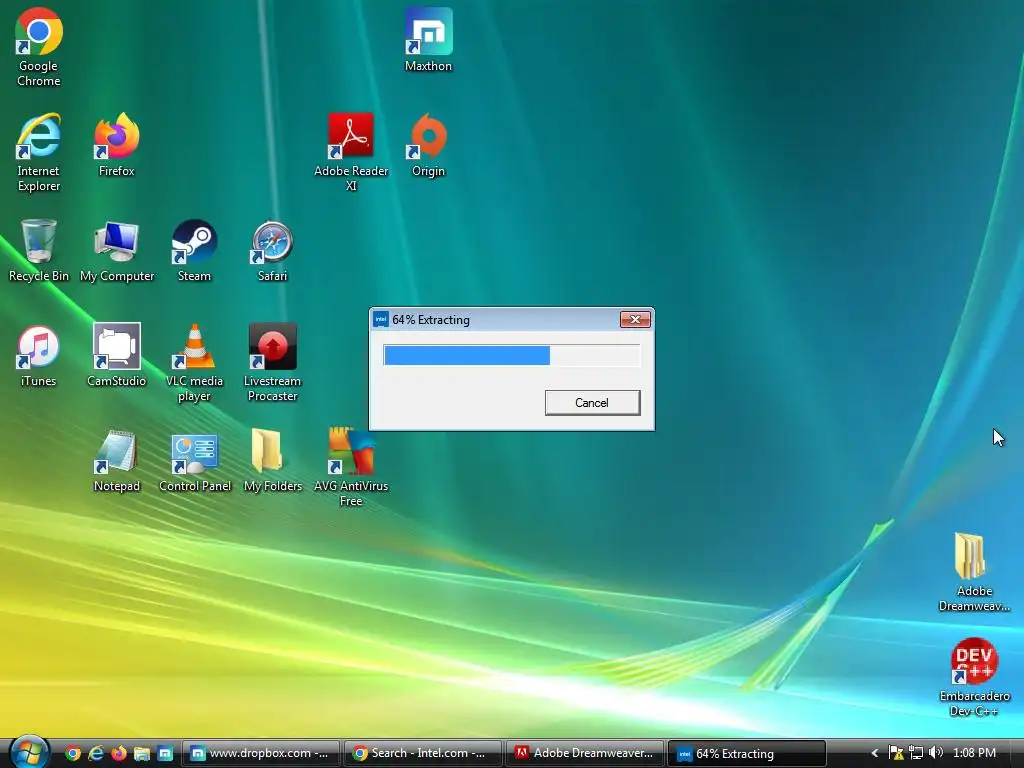Select the Adobe Dreamweaver folder on desktop

[x=974, y=573]
